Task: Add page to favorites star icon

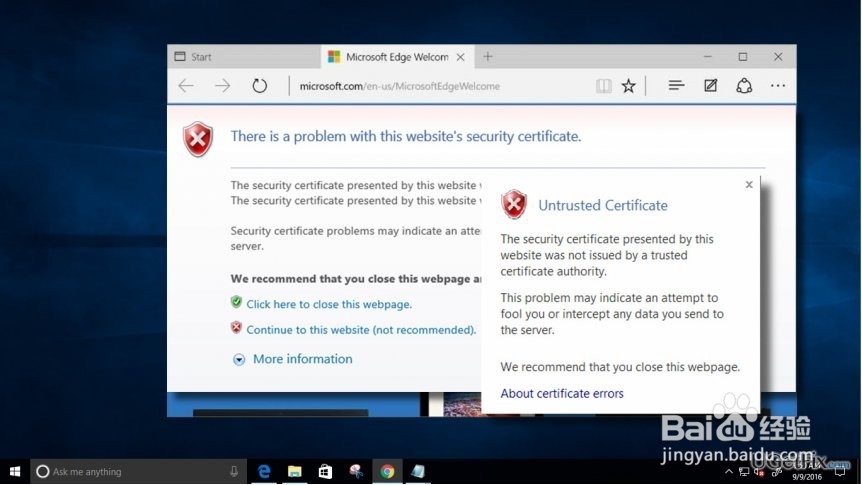Action: [628, 86]
